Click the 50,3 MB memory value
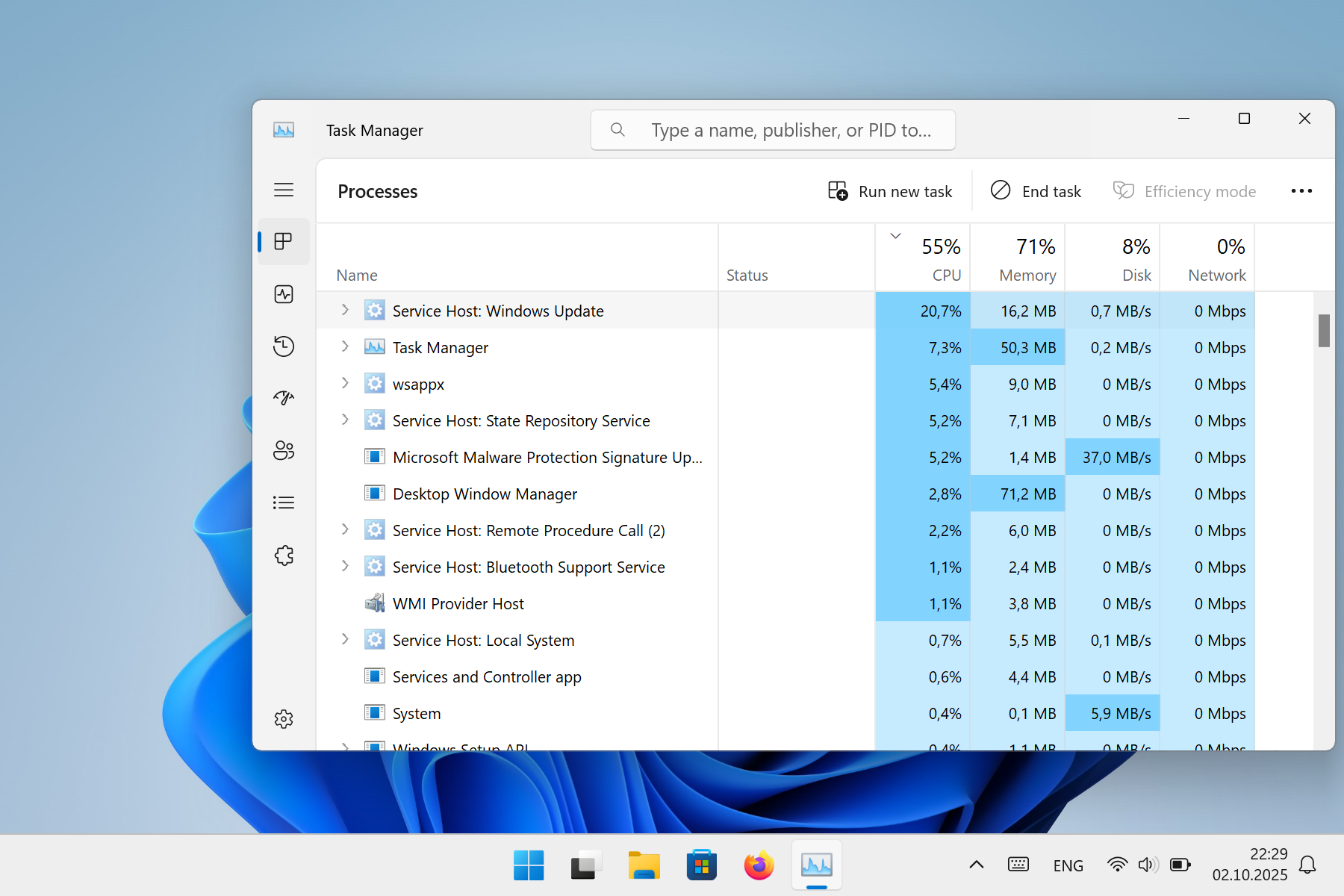This screenshot has width=1344, height=896. coord(1028,347)
